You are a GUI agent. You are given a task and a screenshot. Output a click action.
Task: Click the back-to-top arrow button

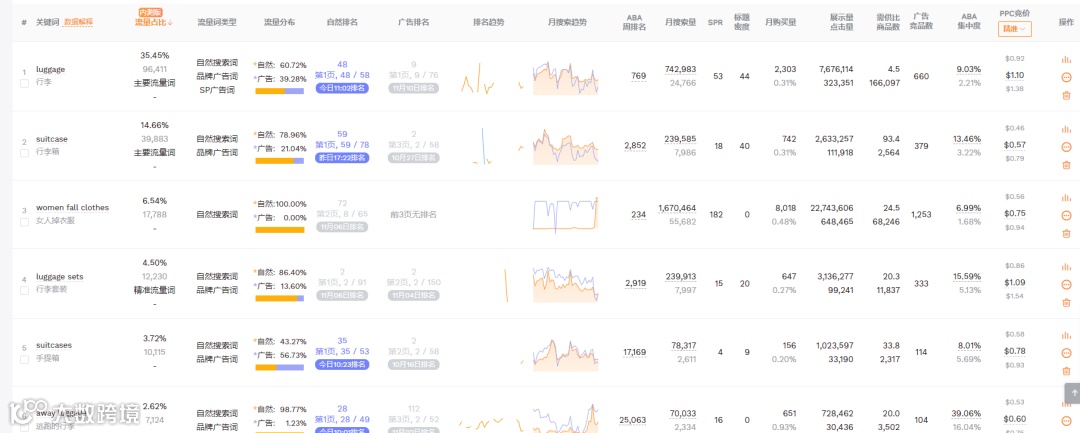1072,393
